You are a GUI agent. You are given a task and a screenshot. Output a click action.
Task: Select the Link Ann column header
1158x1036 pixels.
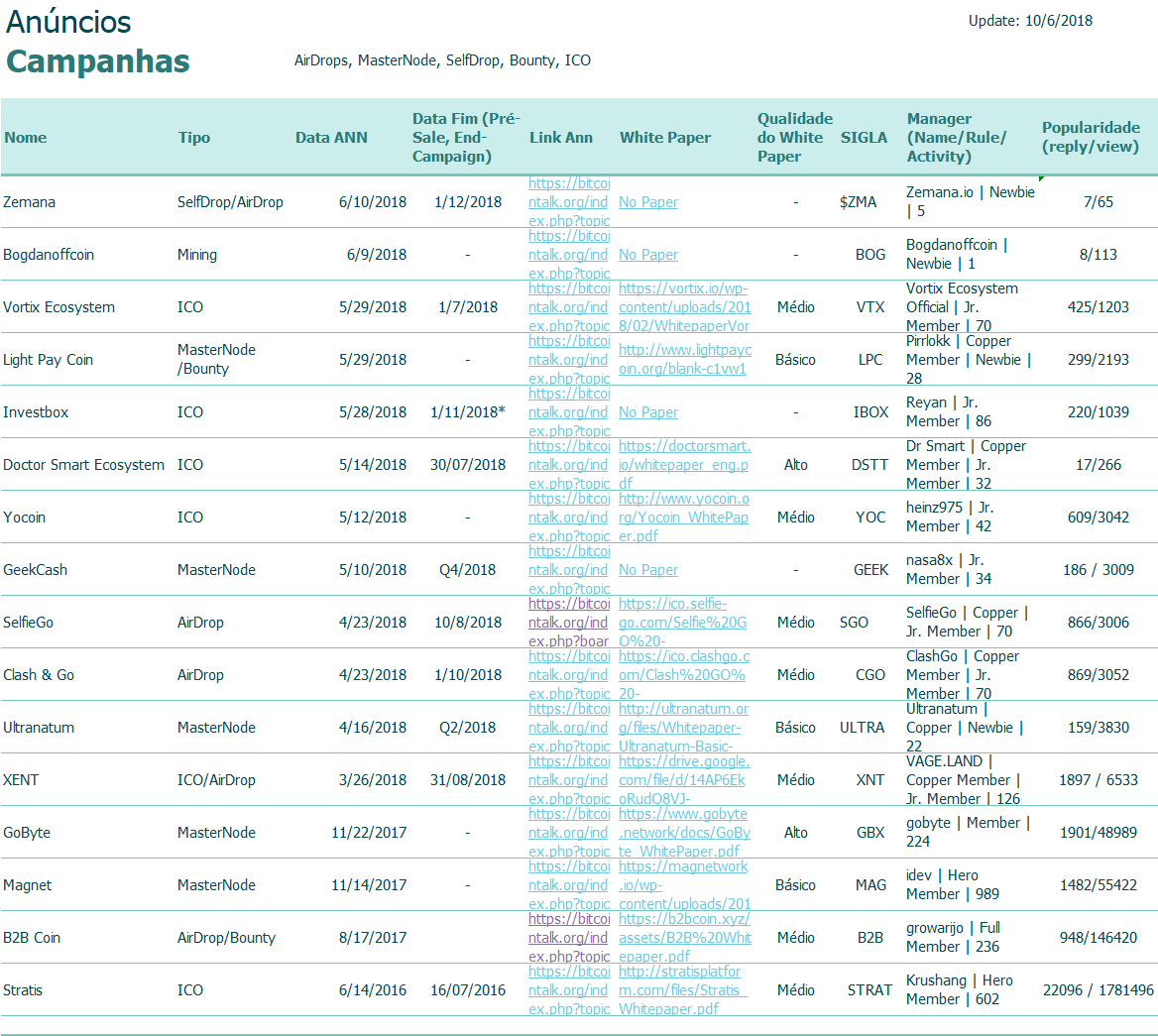tap(561, 138)
